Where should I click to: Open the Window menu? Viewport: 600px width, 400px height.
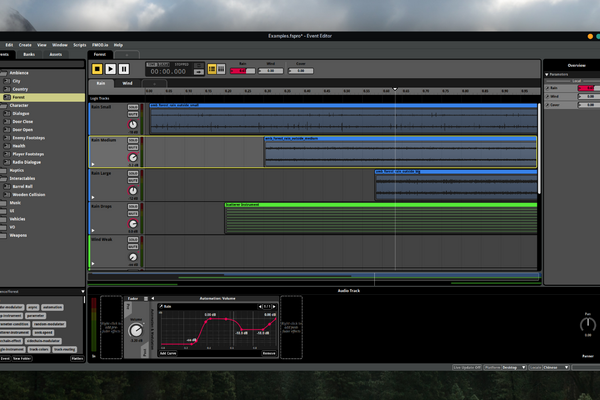[60, 45]
